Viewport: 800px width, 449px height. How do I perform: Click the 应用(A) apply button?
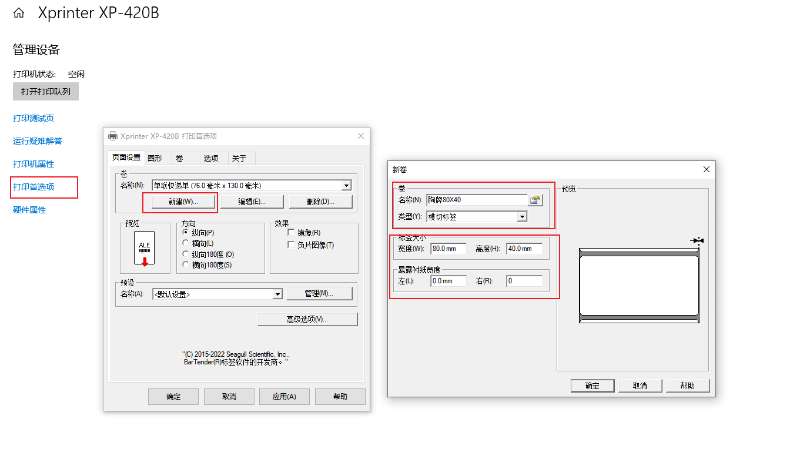284,396
